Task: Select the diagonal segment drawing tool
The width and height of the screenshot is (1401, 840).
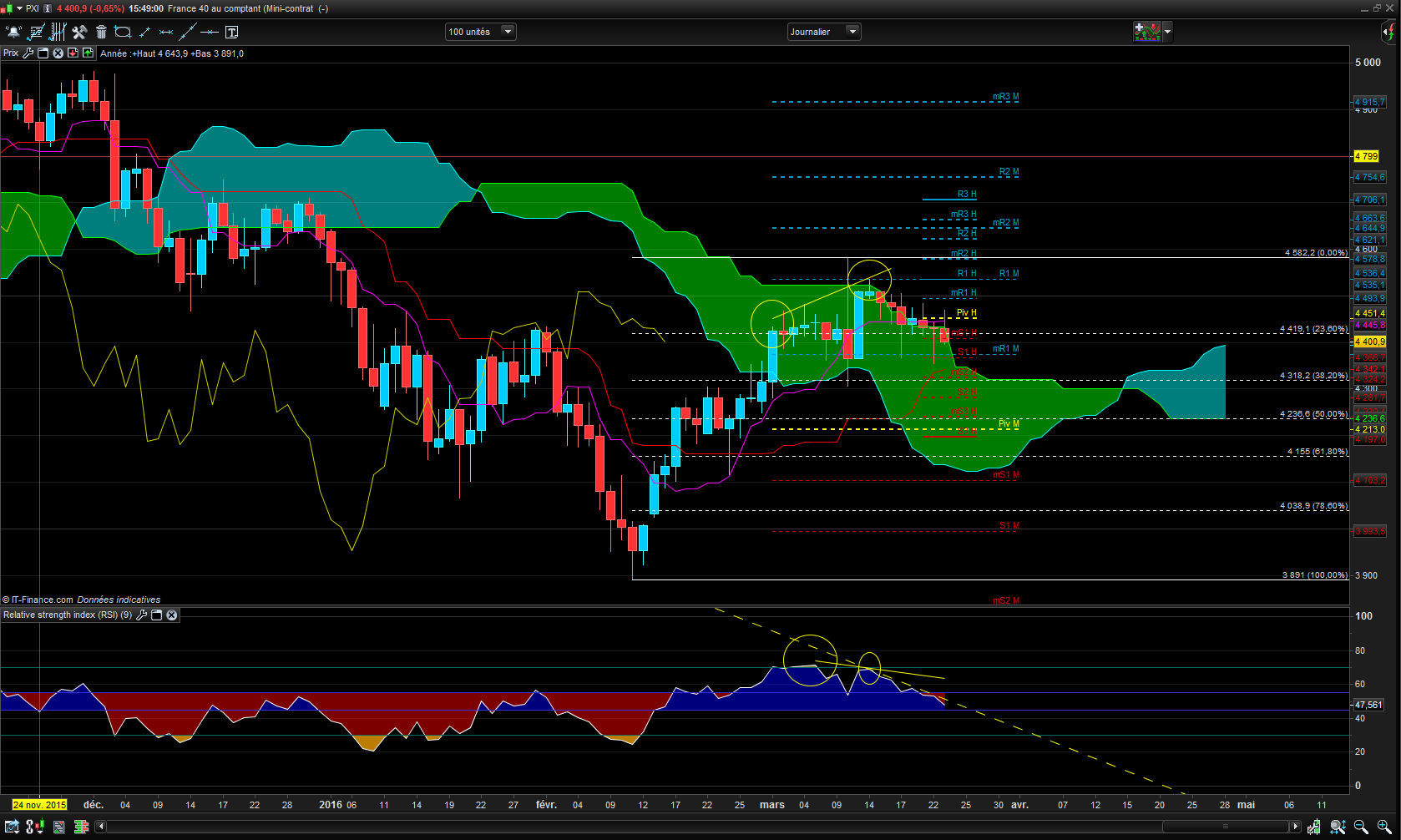Action: (144, 32)
